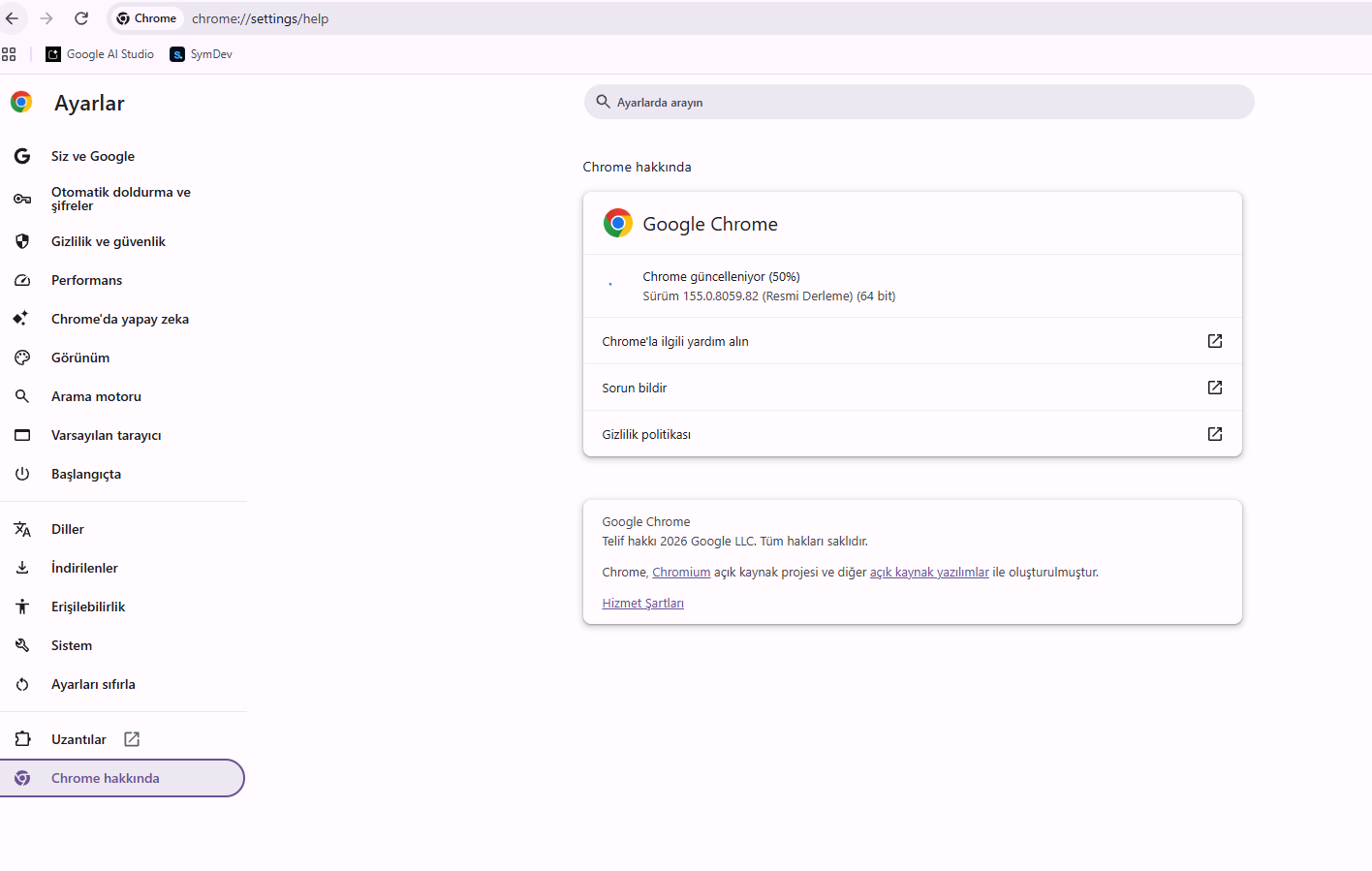
Task: Click the 'Ayarlar' page title
Action: [89, 104]
